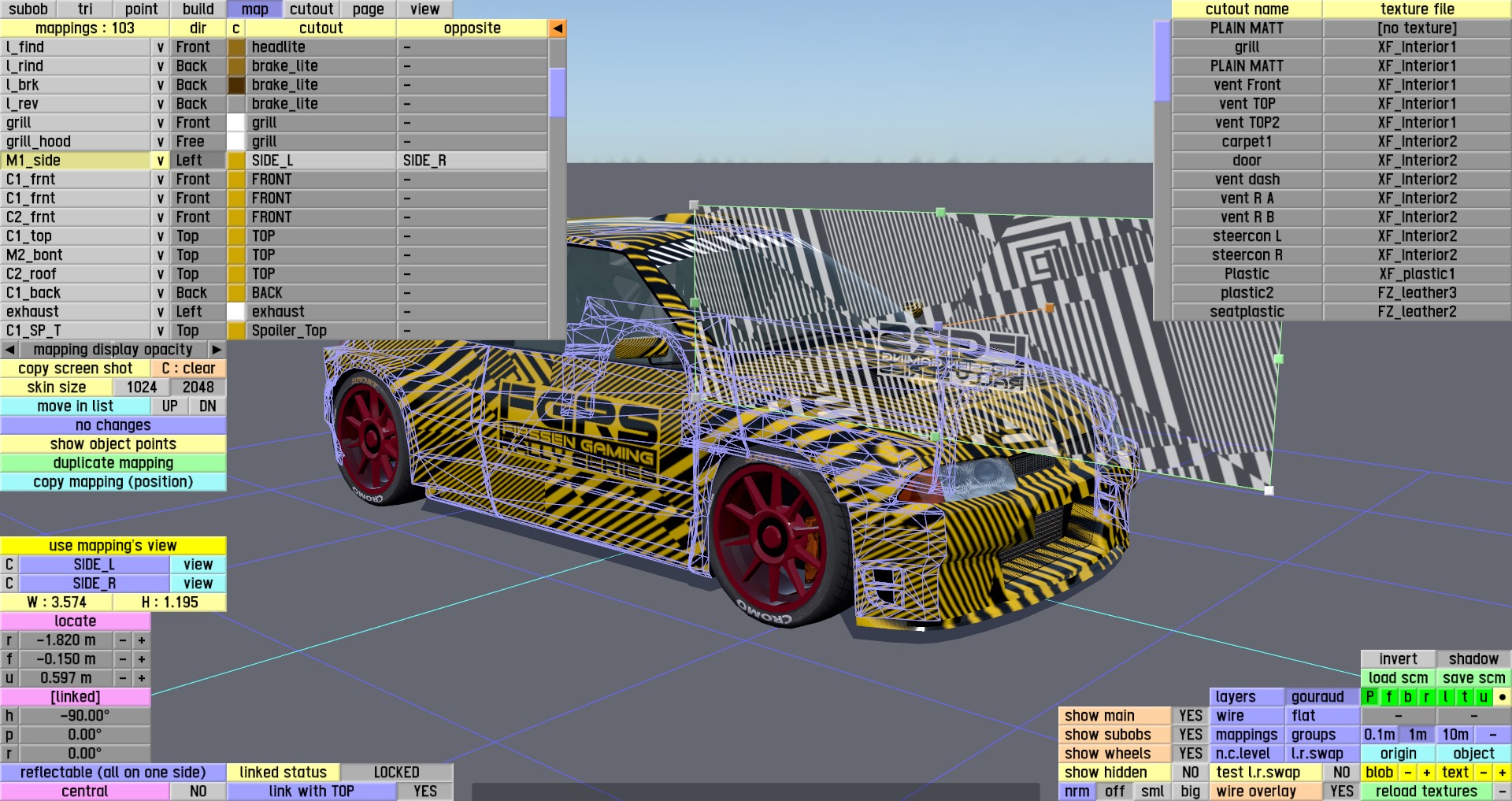Click the duplicate mapping button
Screen dimensions: 1512x801
pos(113,463)
